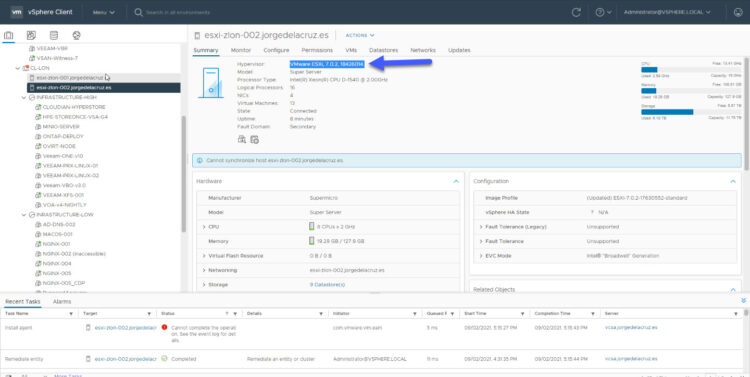Open the Menu dropdown
This screenshot has width=750, height=377.
tap(104, 12)
